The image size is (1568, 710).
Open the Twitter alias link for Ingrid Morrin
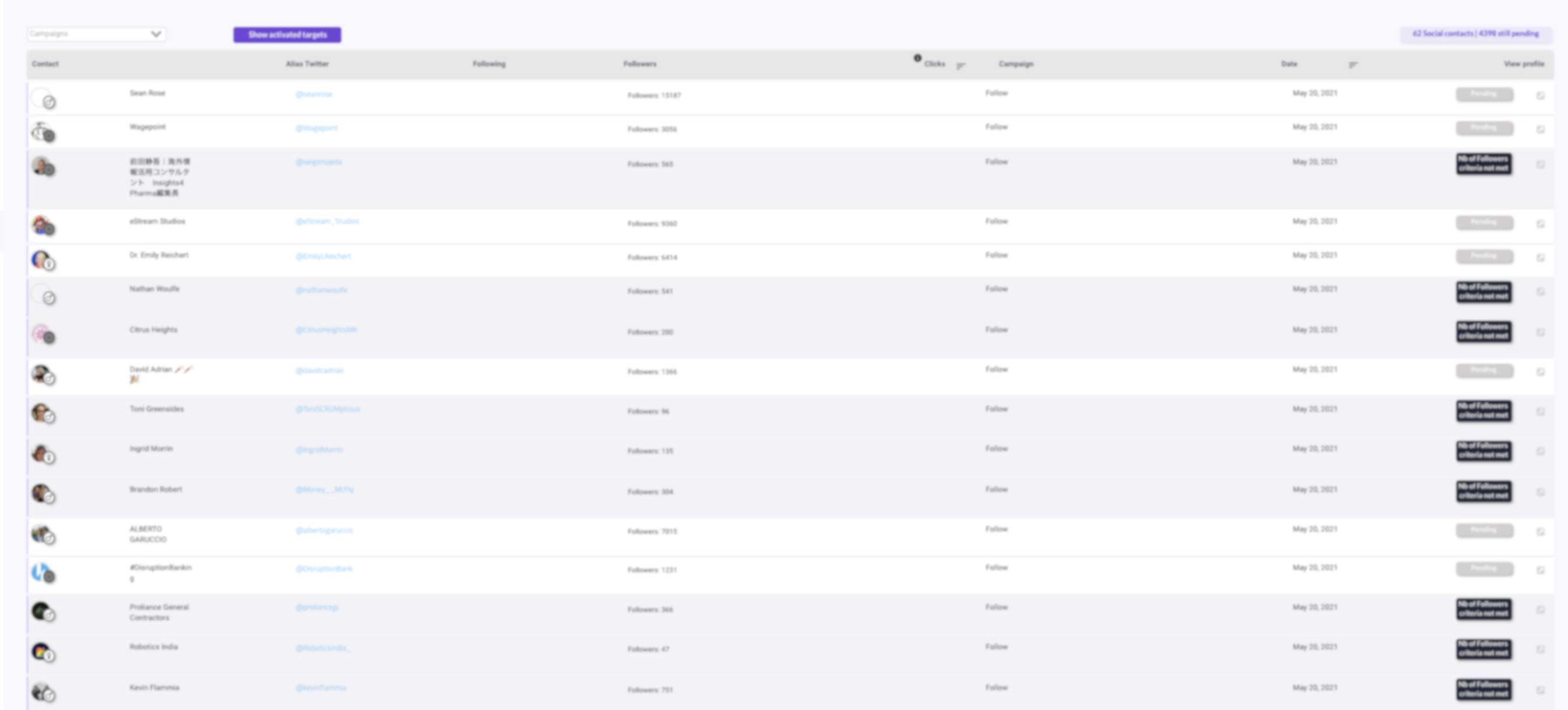click(319, 450)
